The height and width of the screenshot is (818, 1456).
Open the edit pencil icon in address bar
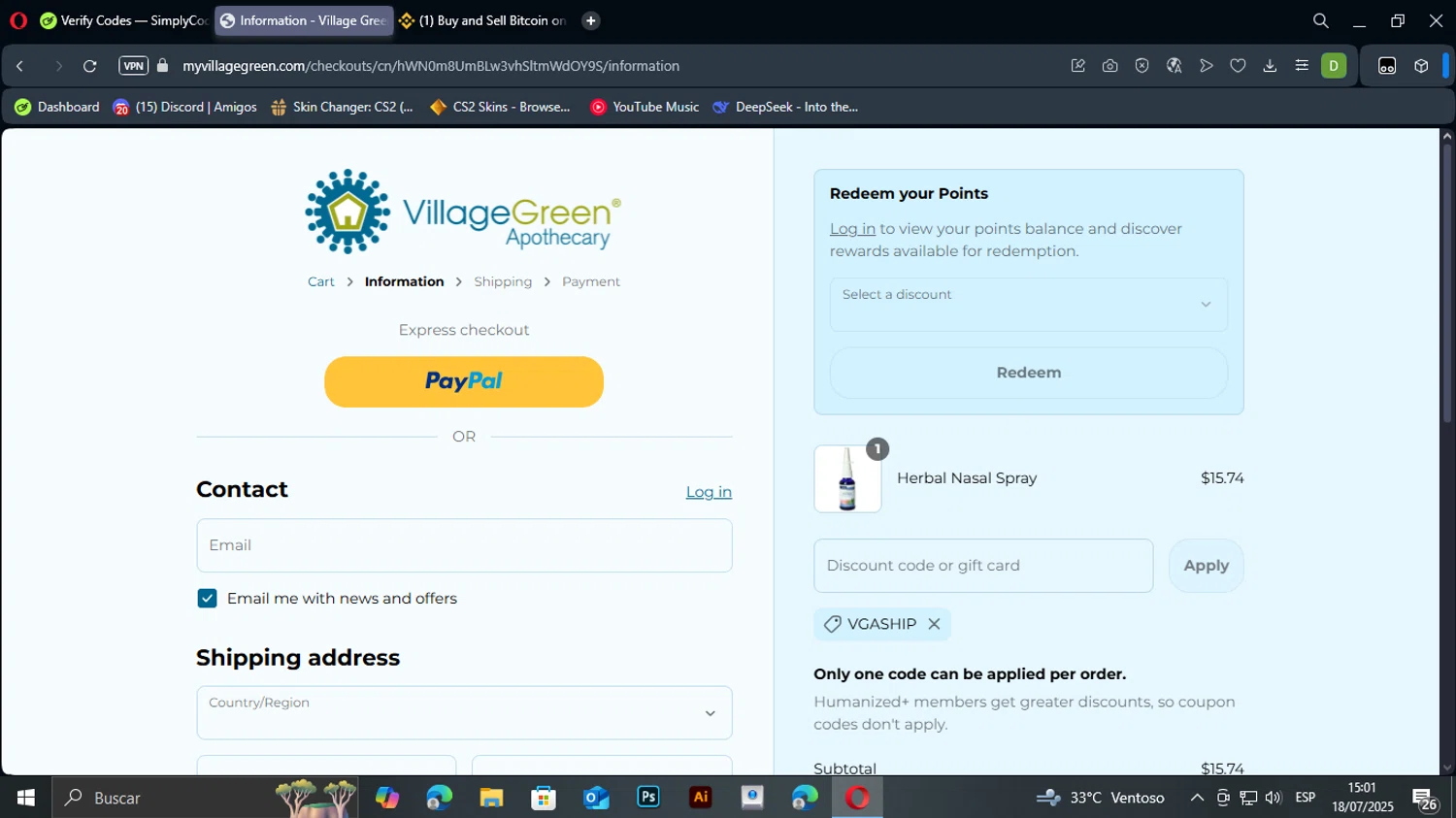click(1077, 66)
